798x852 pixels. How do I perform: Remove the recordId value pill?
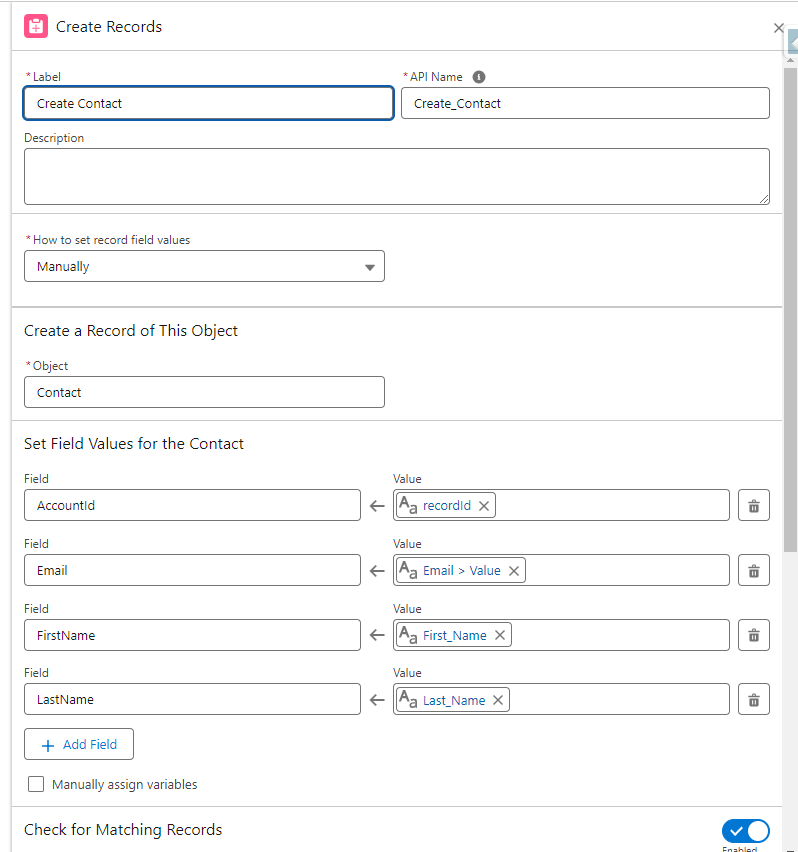click(484, 506)
